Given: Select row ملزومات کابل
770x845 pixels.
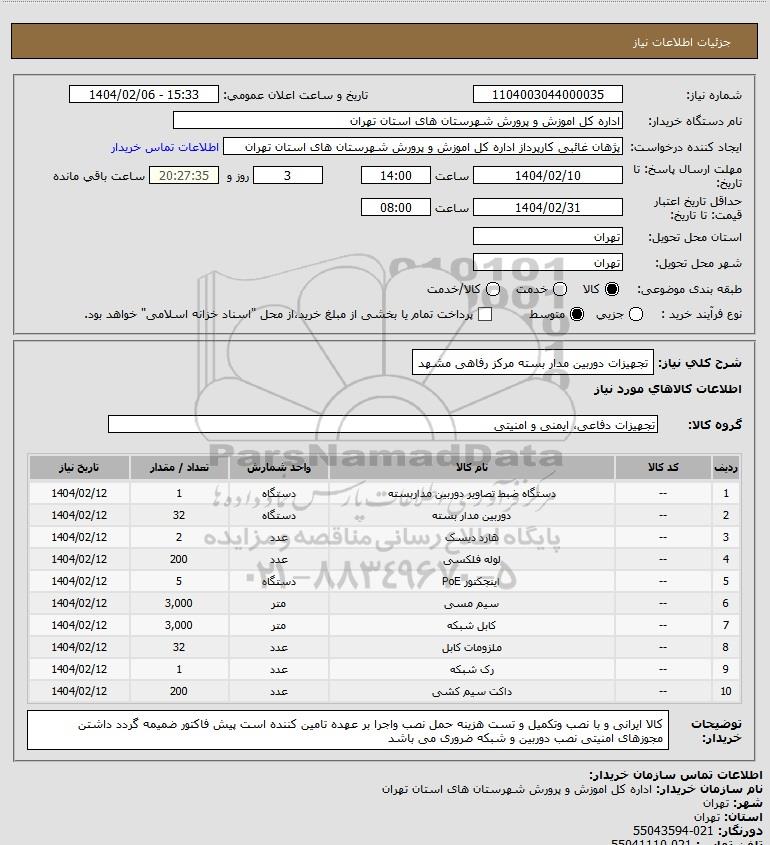Looking at the screenshot, I should [x=385, y=647].
